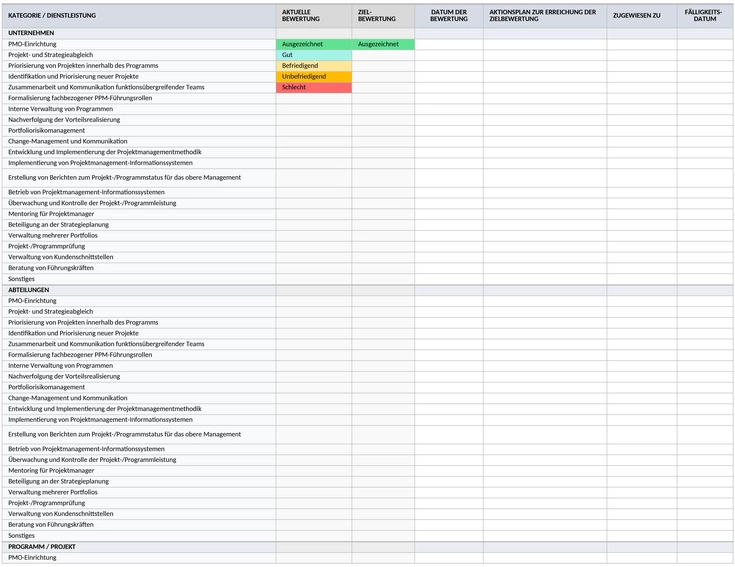Select the orange 'Unbefriedigend' rating cell

[x=314, y=76]
